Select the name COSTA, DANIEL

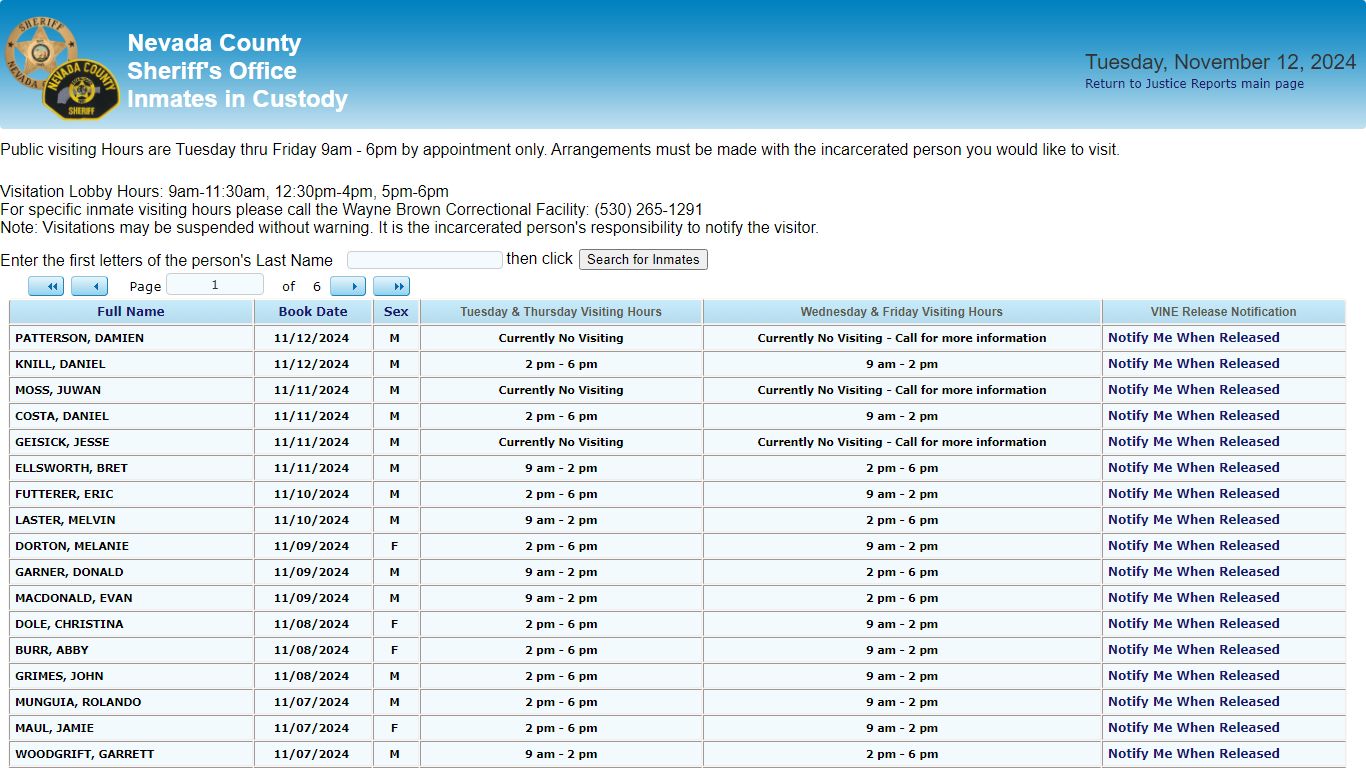pyautogui.click(x=62, y=416)
